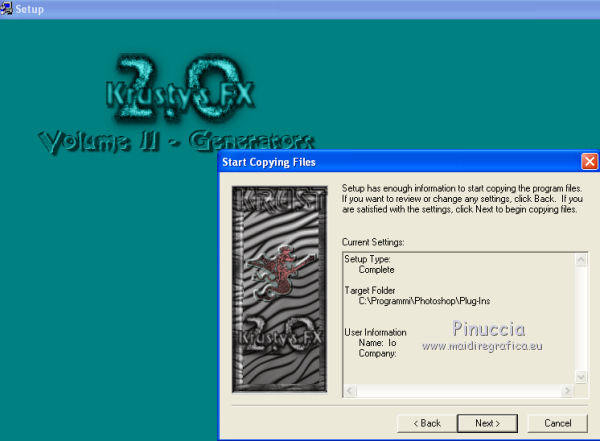Click the 'User Information' heading
600x441 pixels.
(375, 332)
